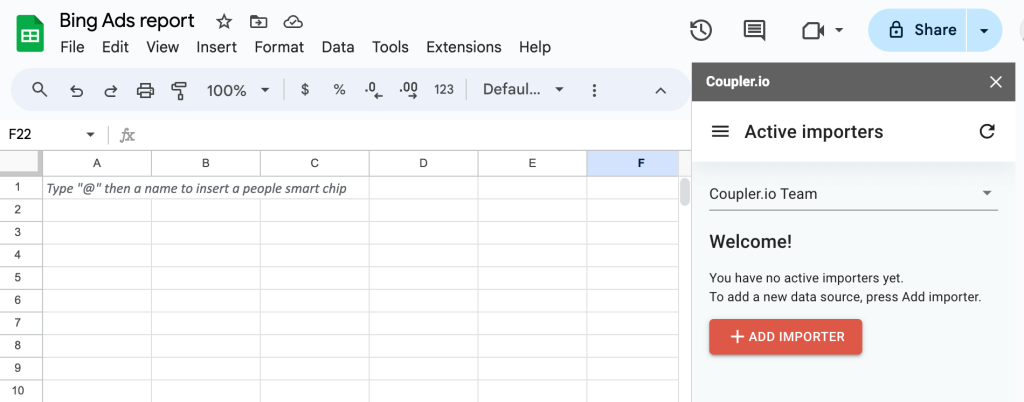Click the search menus magnifier icon
Screen dimensions: 1024x402
click(x=40, y=89)
